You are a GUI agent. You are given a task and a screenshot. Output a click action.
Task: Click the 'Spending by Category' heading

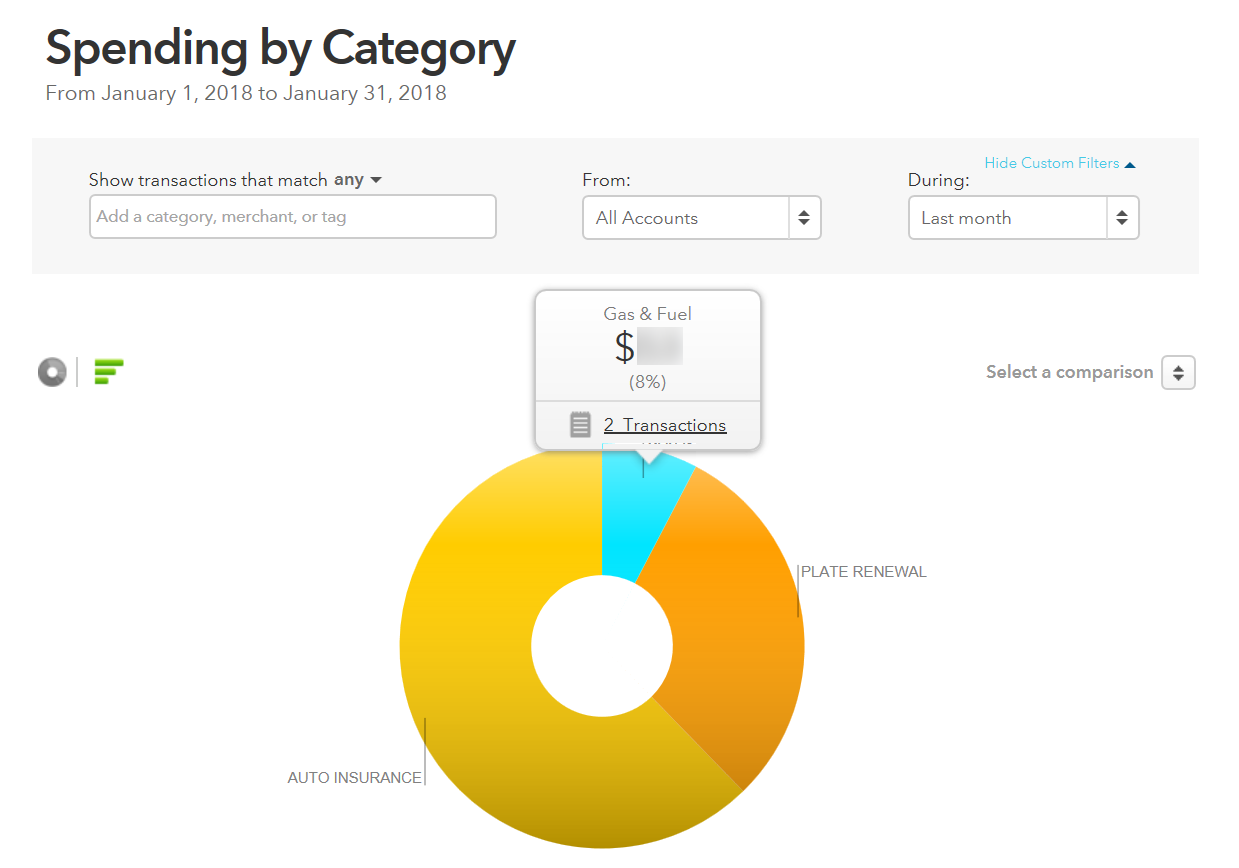coord(281,47)
